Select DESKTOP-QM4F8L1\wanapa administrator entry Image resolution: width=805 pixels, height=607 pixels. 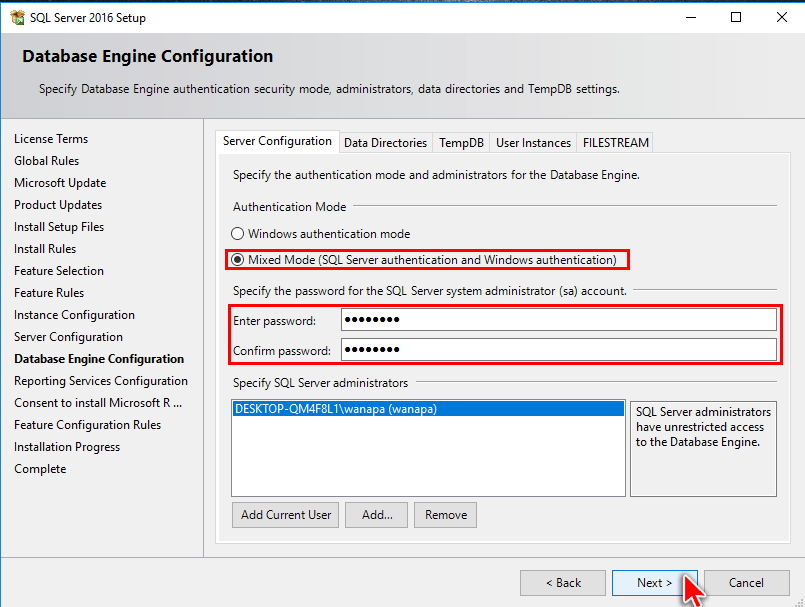point(428,409)
